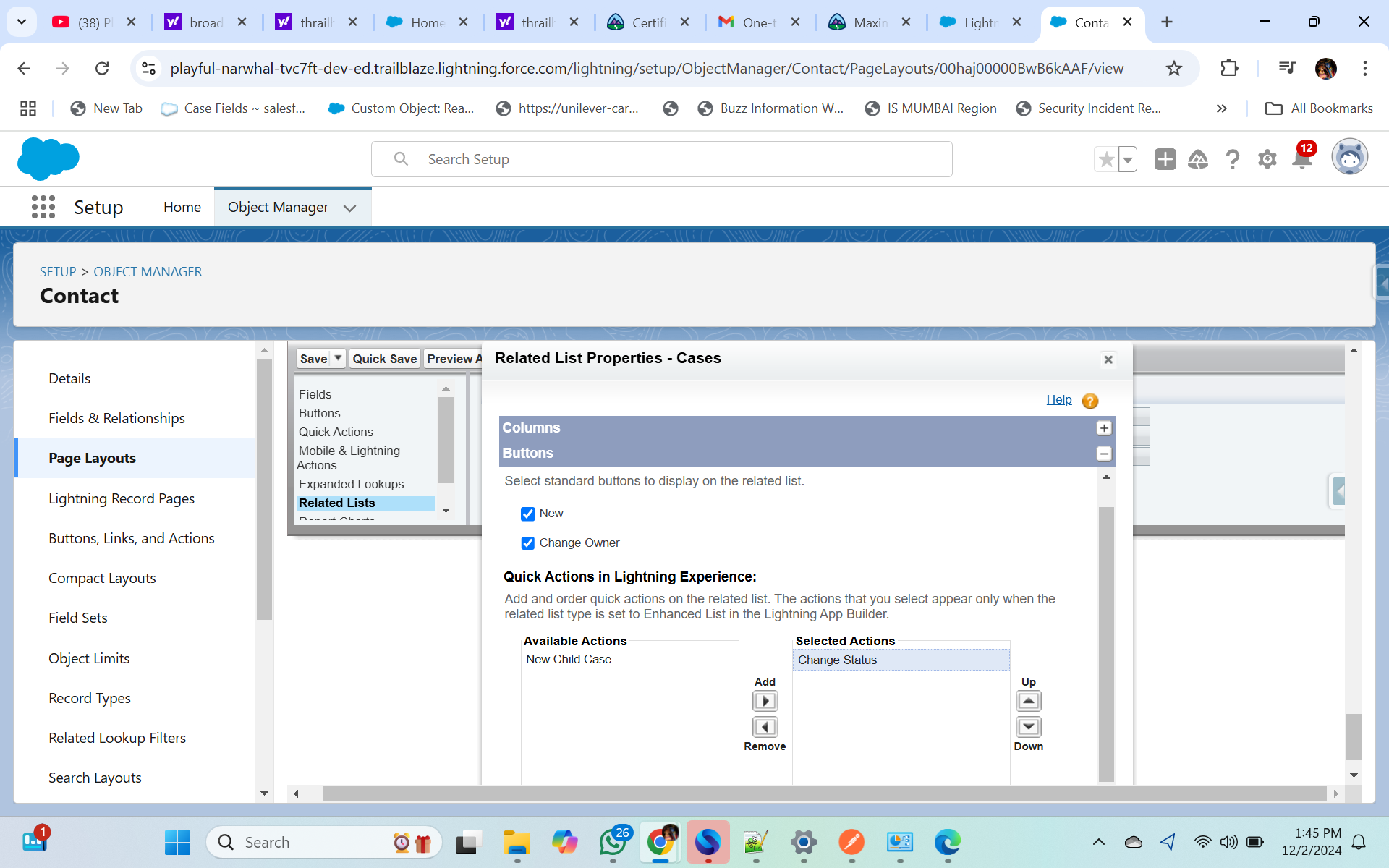Move selected action Down
Image resolution: width=1389 pixels, height=868 pixels.
point(1028,727)
